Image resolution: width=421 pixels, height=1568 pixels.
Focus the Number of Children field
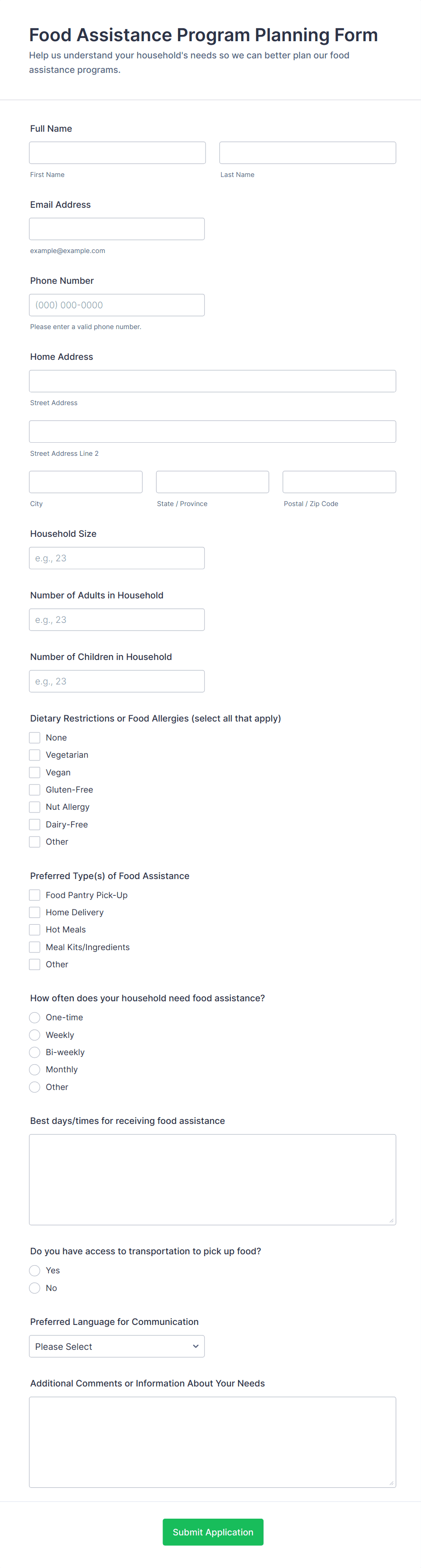click(x=117, y=681)
